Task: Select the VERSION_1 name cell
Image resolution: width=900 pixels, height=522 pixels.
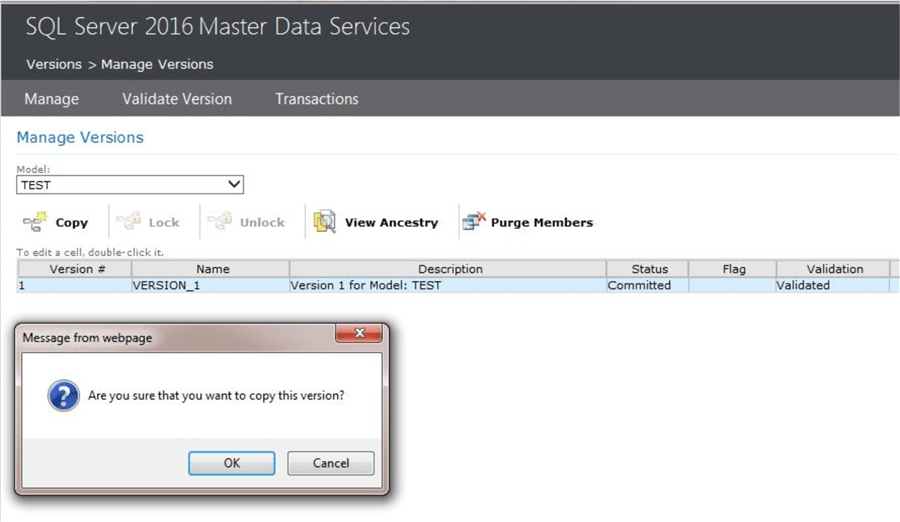Action: click(x=211, y=285)
